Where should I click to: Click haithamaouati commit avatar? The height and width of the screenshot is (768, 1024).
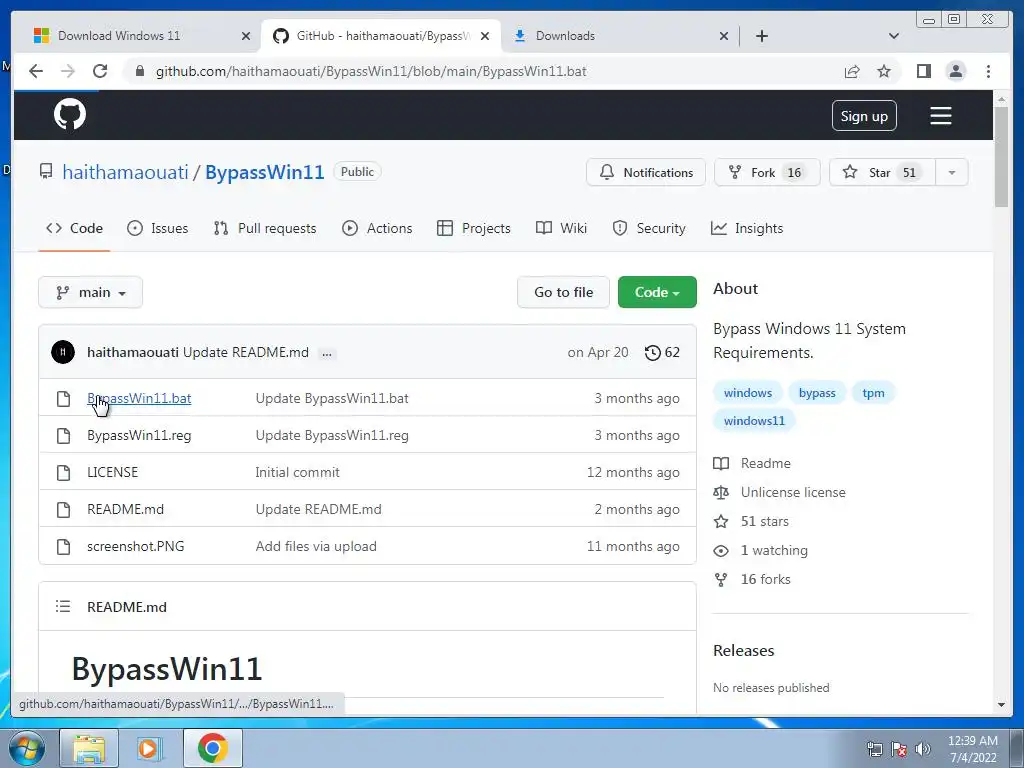pos(63,352)
